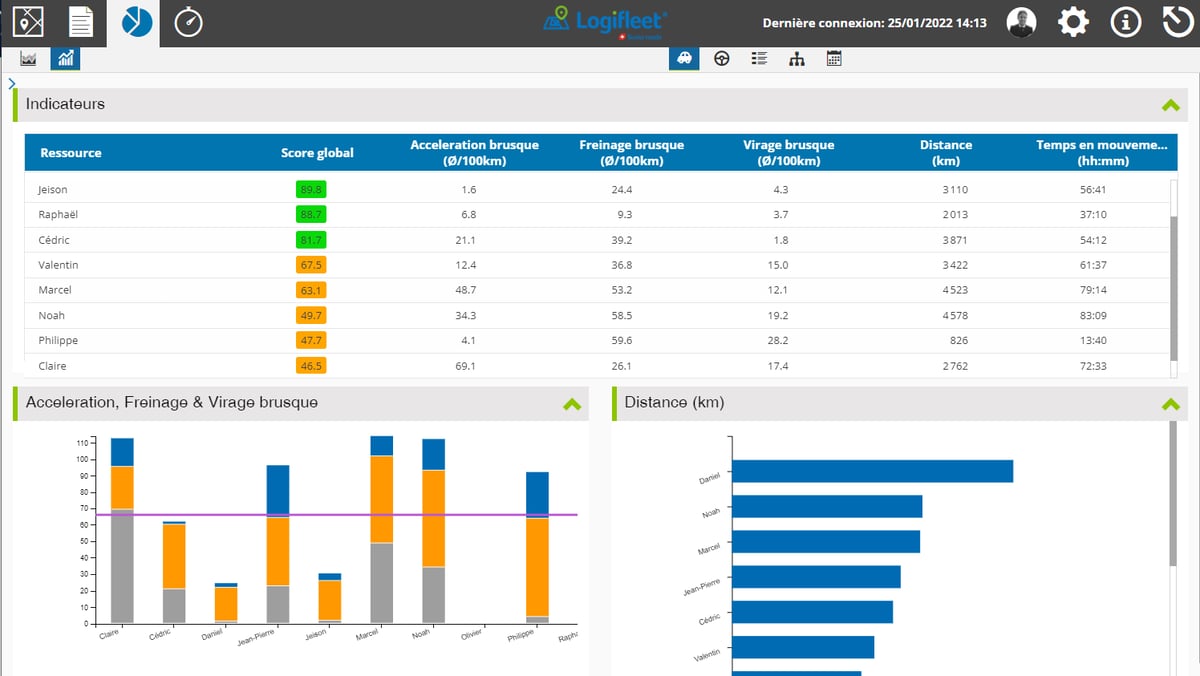Select the steering wheel driver icon
This screenshot has width=1200, height=676.
point(721,58)
